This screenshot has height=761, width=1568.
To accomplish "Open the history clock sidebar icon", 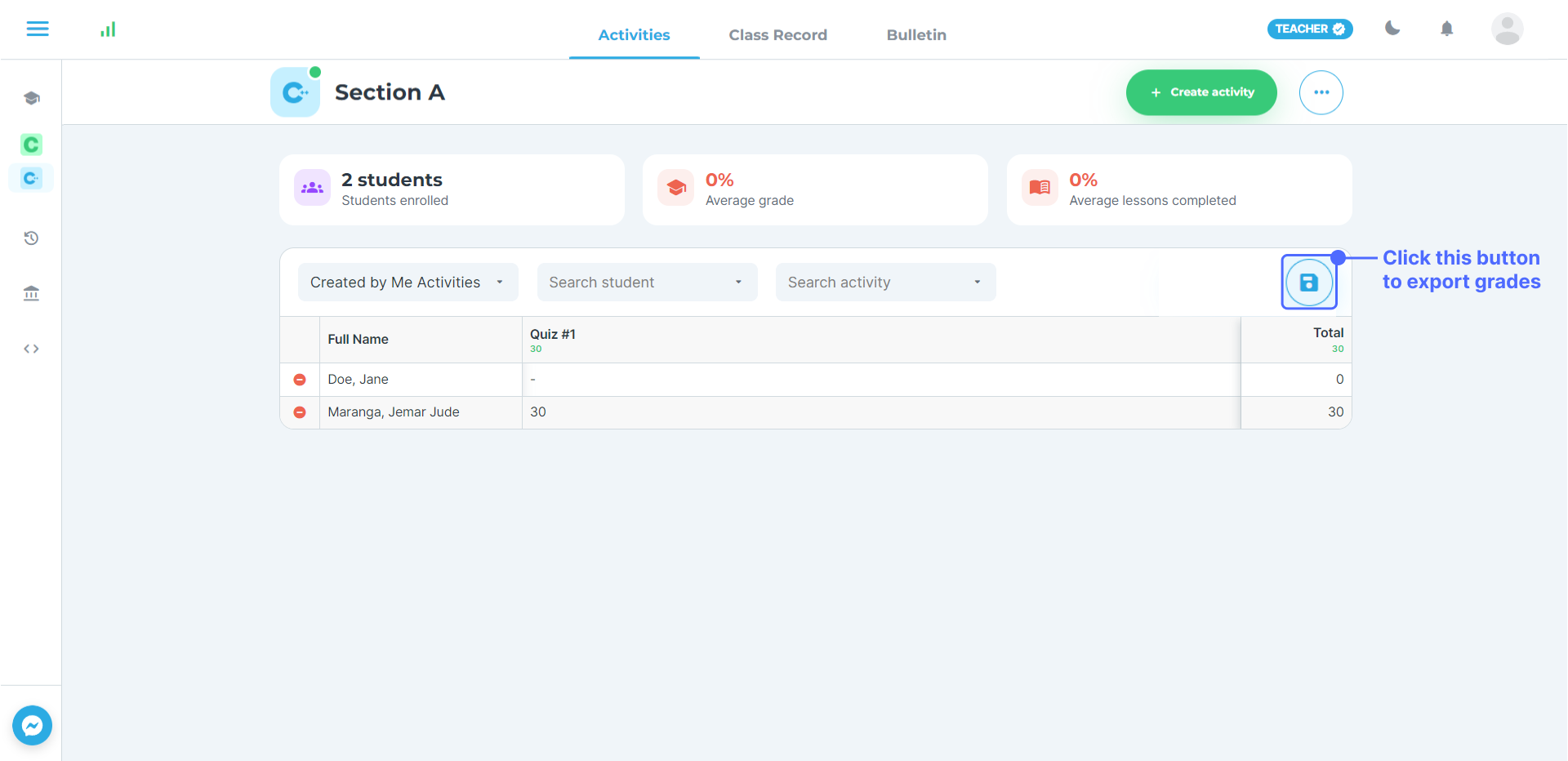I will click(x=32, y=238).
